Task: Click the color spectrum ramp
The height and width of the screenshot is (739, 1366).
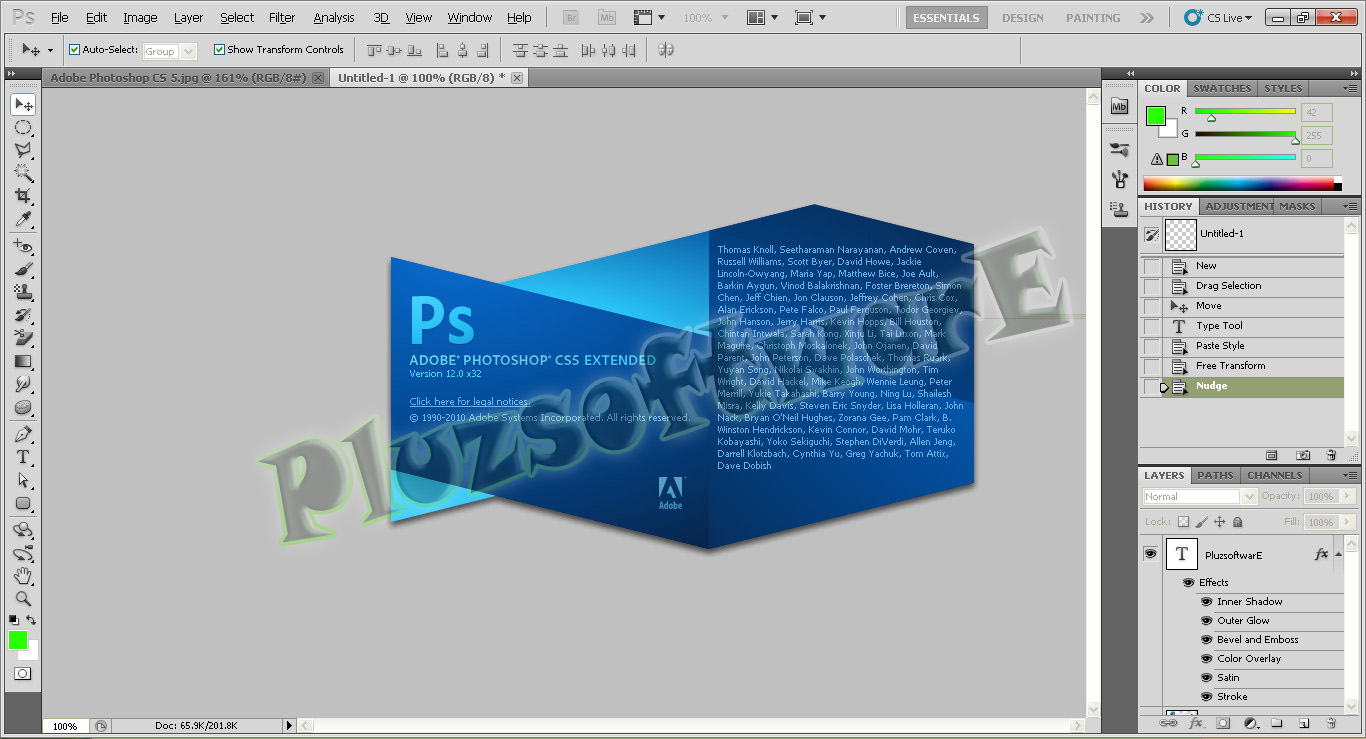Action: pyautogui.click(x=1242, y=184)
